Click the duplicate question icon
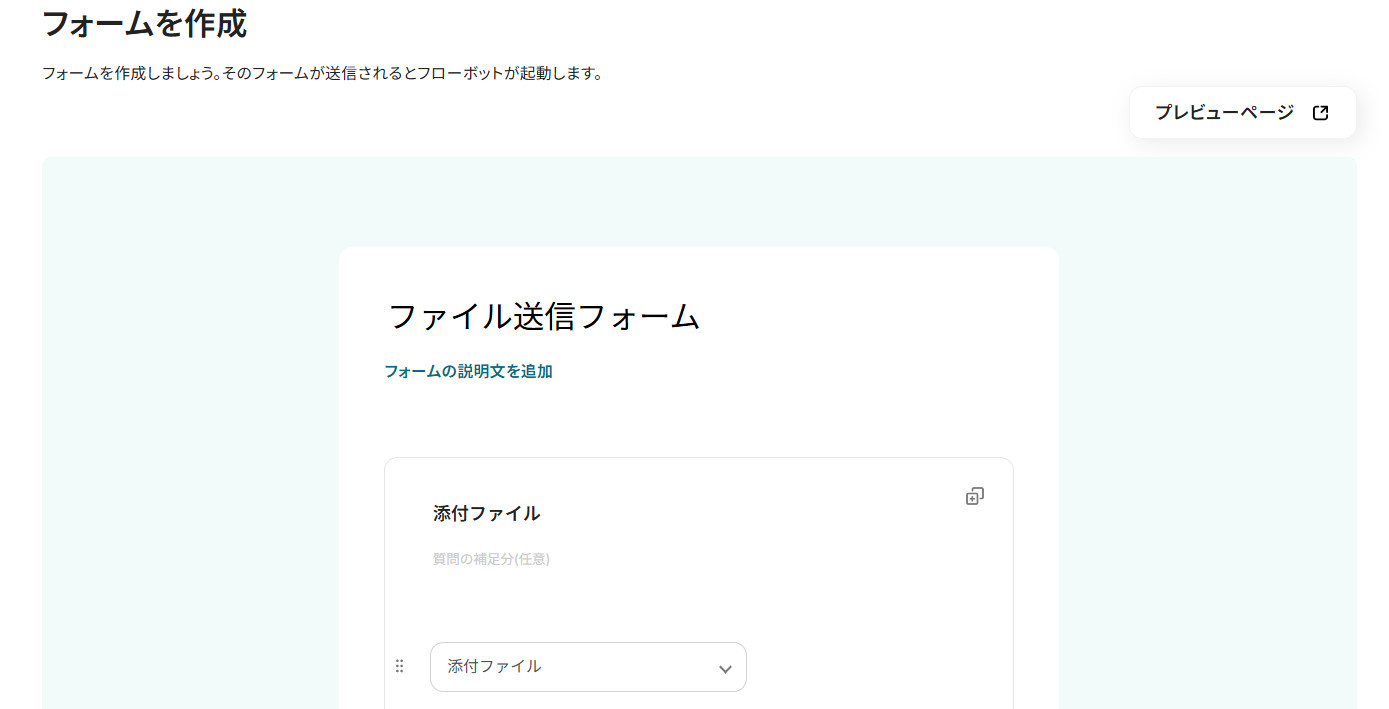This screenshot has height=709, width=1389. click(975, 496)
